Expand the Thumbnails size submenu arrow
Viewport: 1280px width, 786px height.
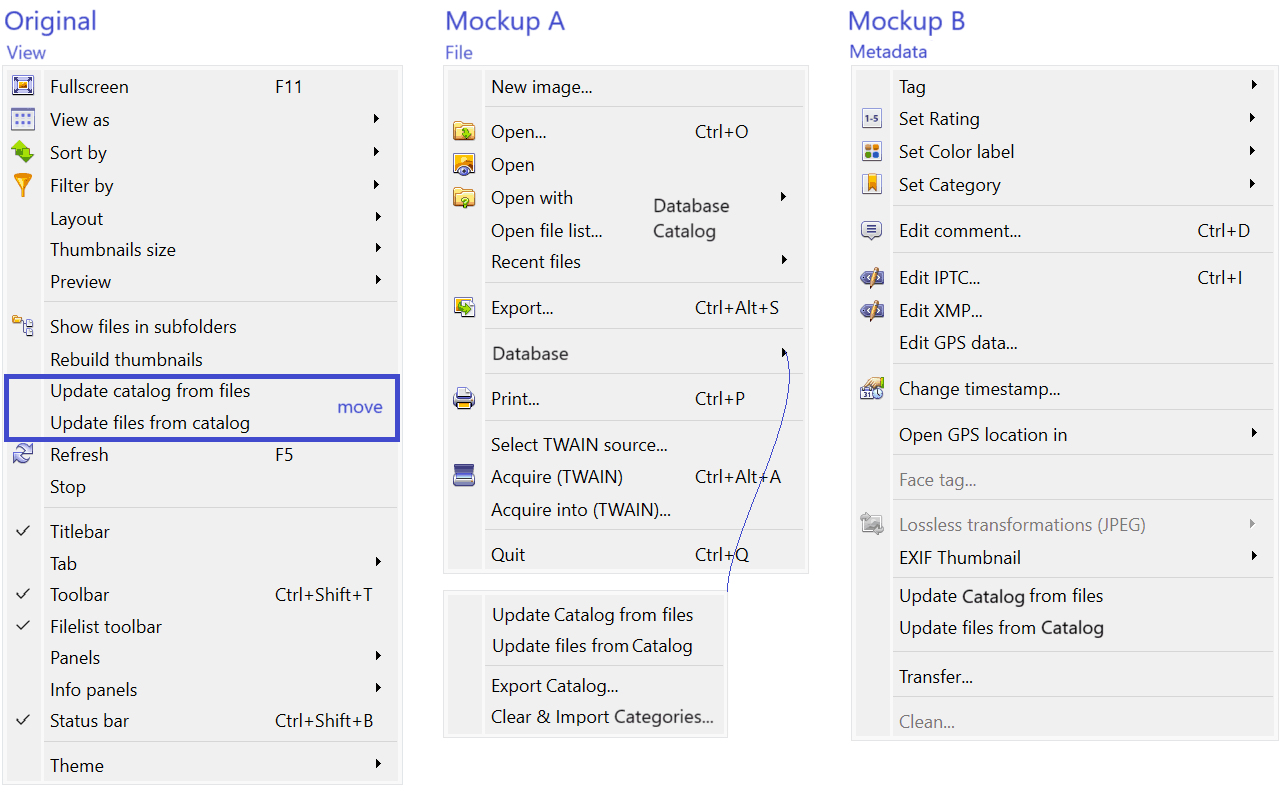[377, 249]
